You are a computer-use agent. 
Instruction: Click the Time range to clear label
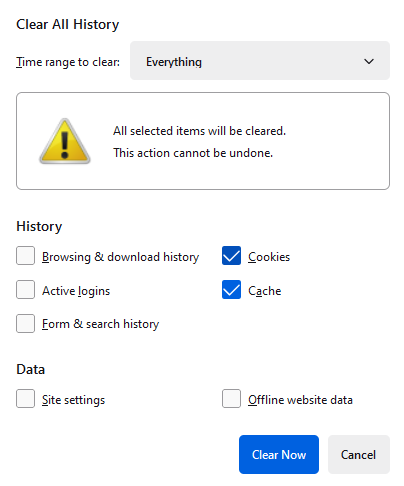68,62
